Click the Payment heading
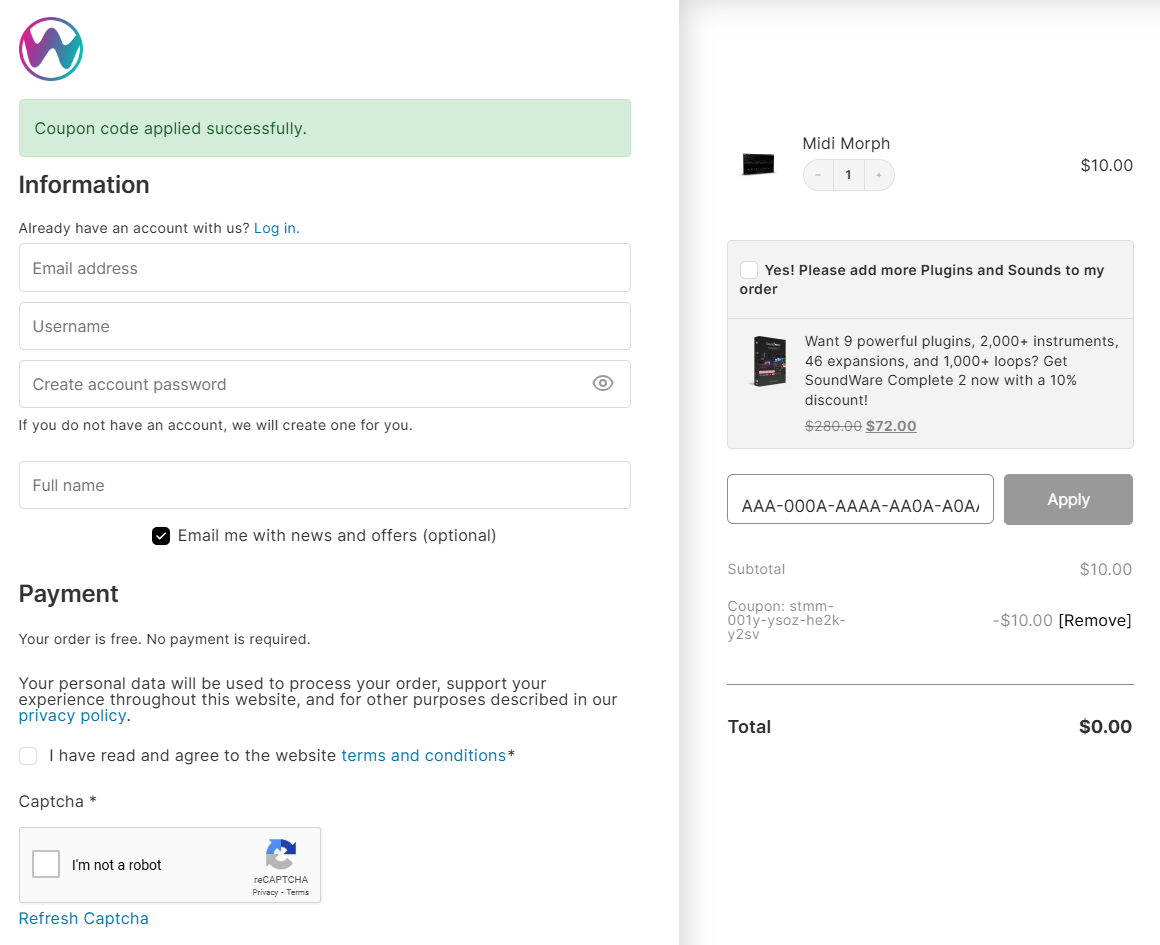The width and height of the screenshot is (1160, 945). pos(68,593)
